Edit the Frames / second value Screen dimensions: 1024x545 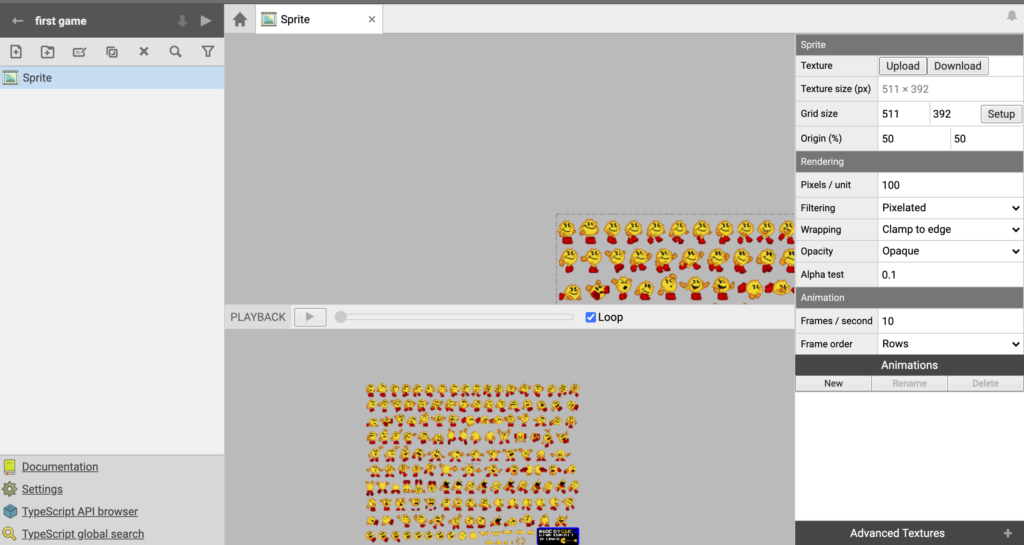click(950, 320)
